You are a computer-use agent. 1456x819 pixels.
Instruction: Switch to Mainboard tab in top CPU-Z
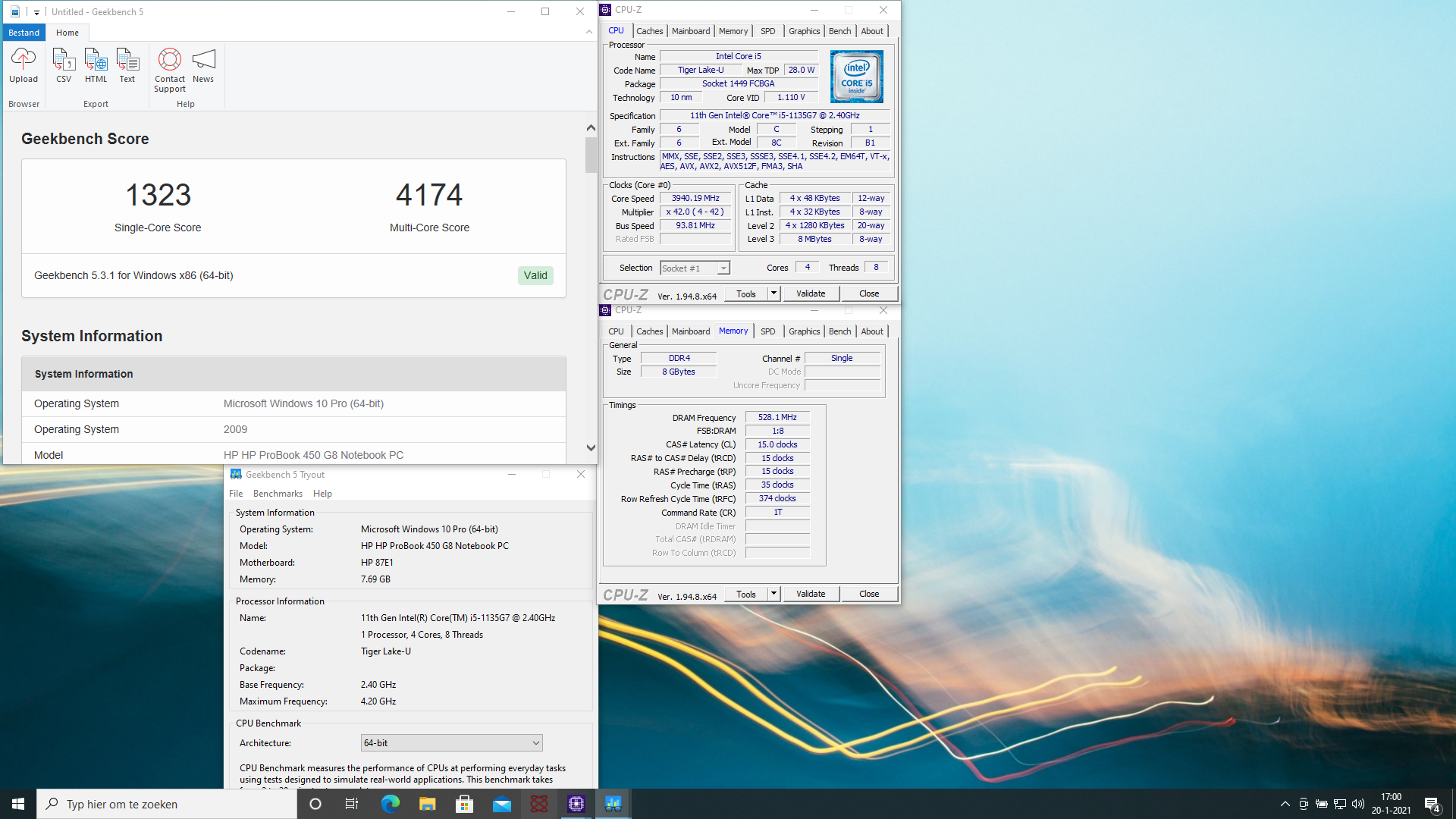(x=691, y=31)
